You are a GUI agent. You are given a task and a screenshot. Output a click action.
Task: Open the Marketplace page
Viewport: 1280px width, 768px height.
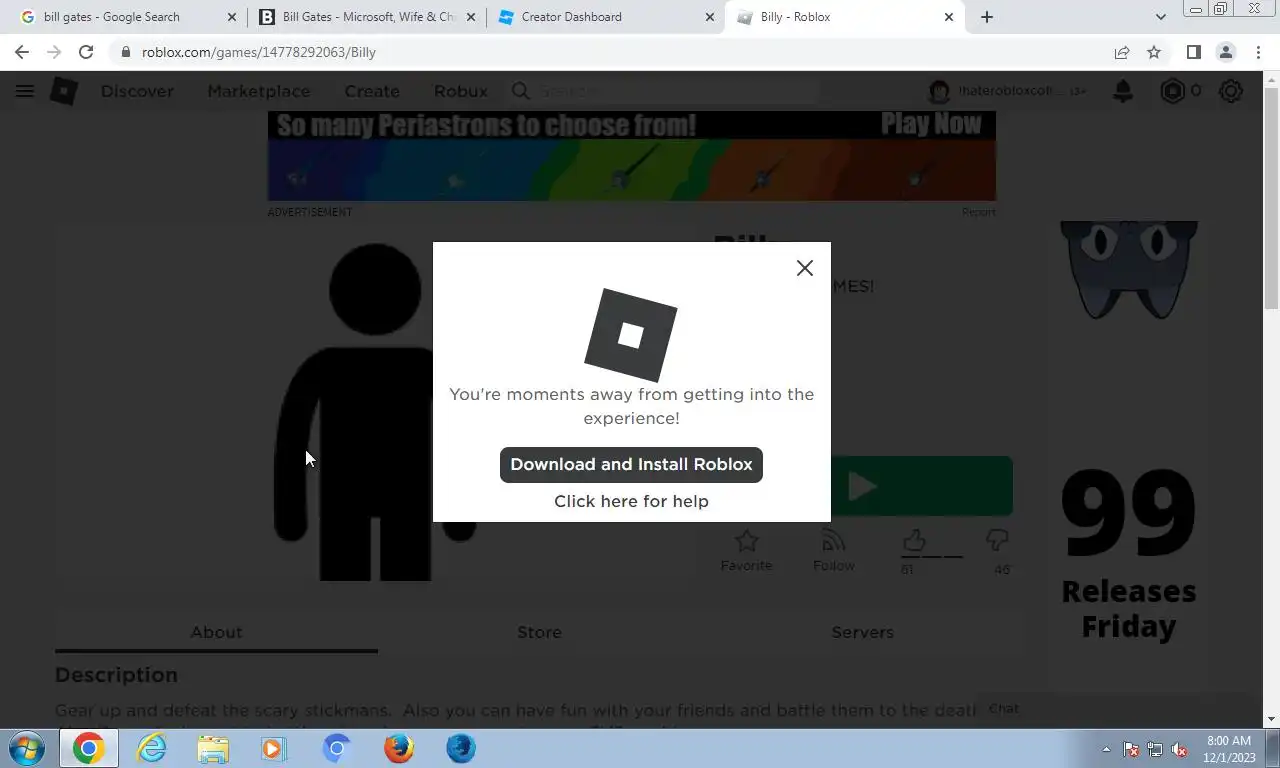(258, 91)
